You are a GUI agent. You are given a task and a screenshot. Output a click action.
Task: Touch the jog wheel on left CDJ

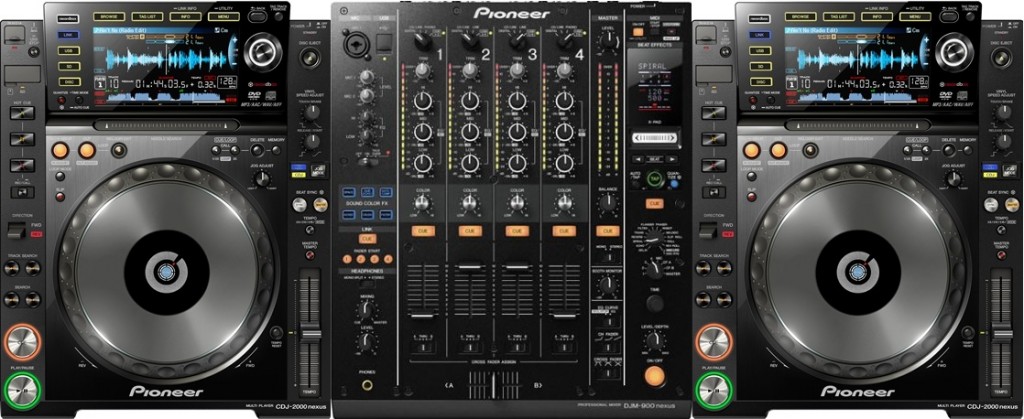point(167,273)
